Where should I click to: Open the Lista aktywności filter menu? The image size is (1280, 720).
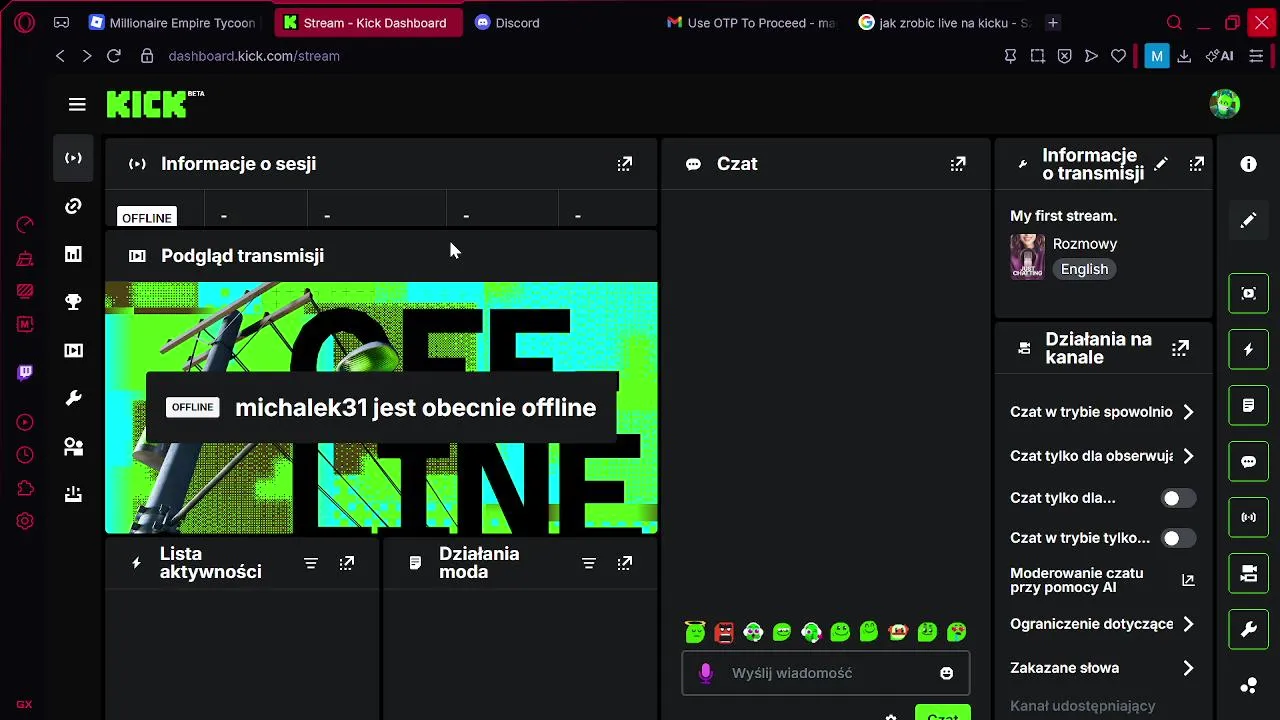(311, 563)
